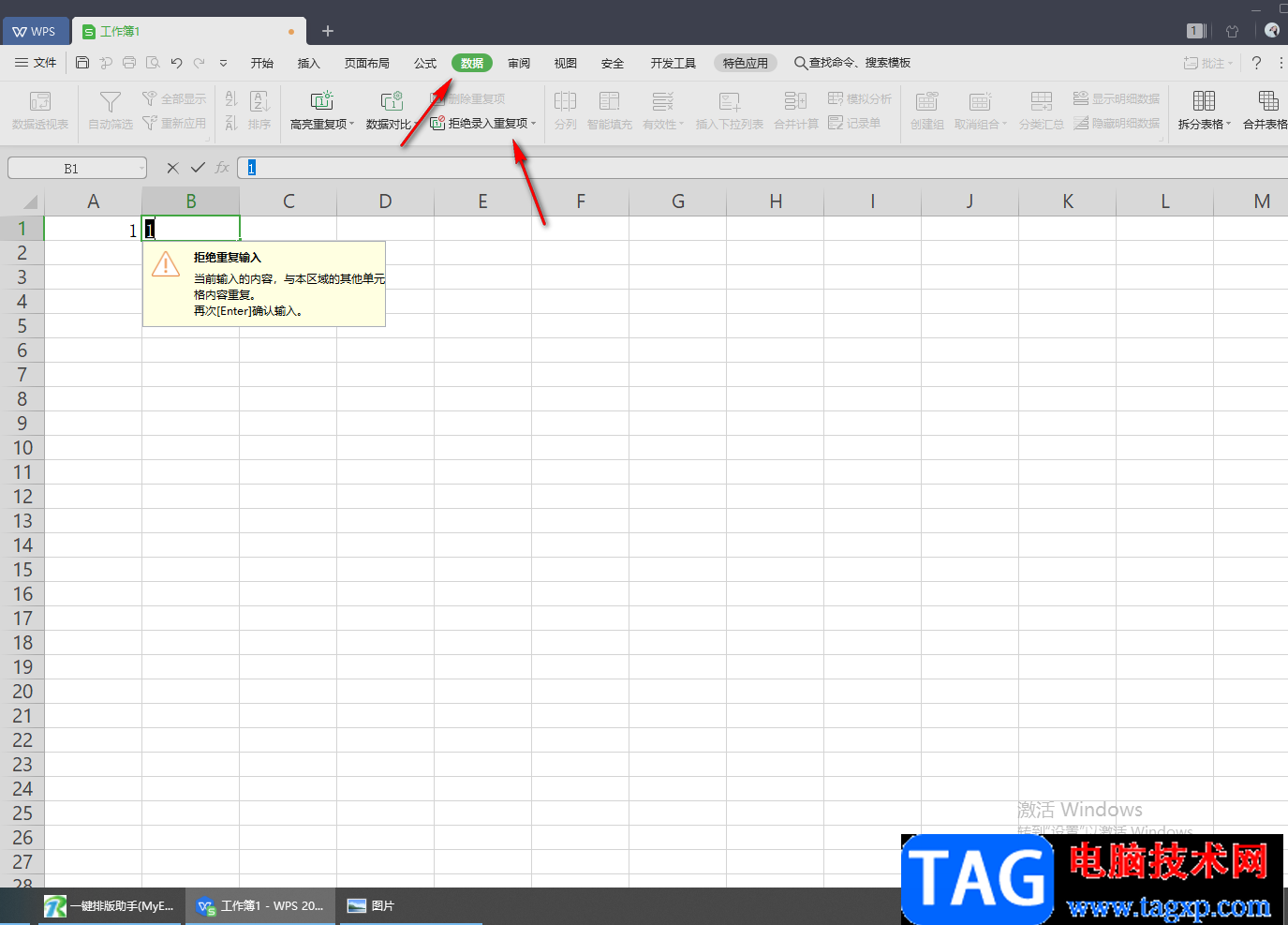Click the fx insert function icon
Viewport: 1288px width, 925px height.
[222, 168]
